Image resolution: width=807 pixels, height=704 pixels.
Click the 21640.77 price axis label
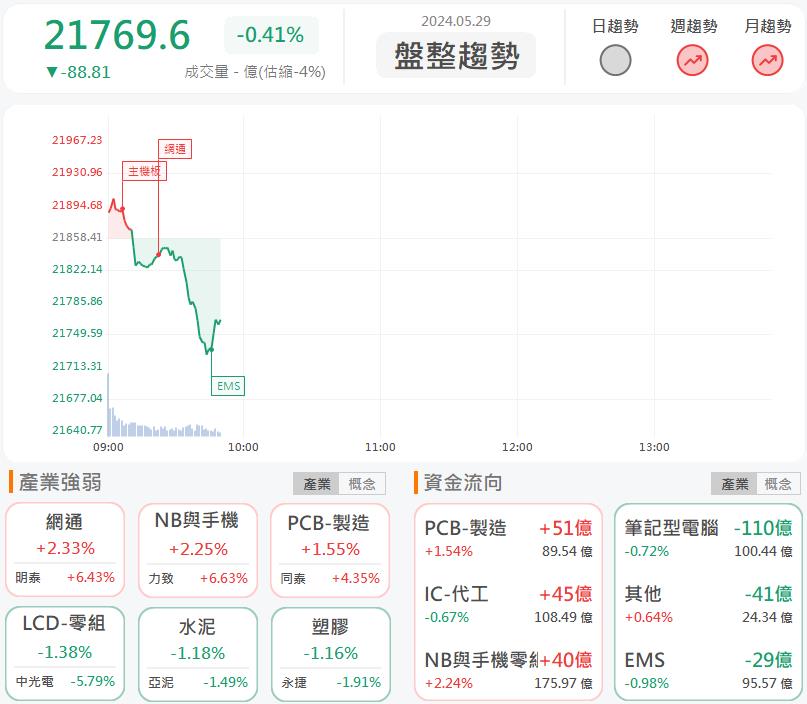(77, 430)
